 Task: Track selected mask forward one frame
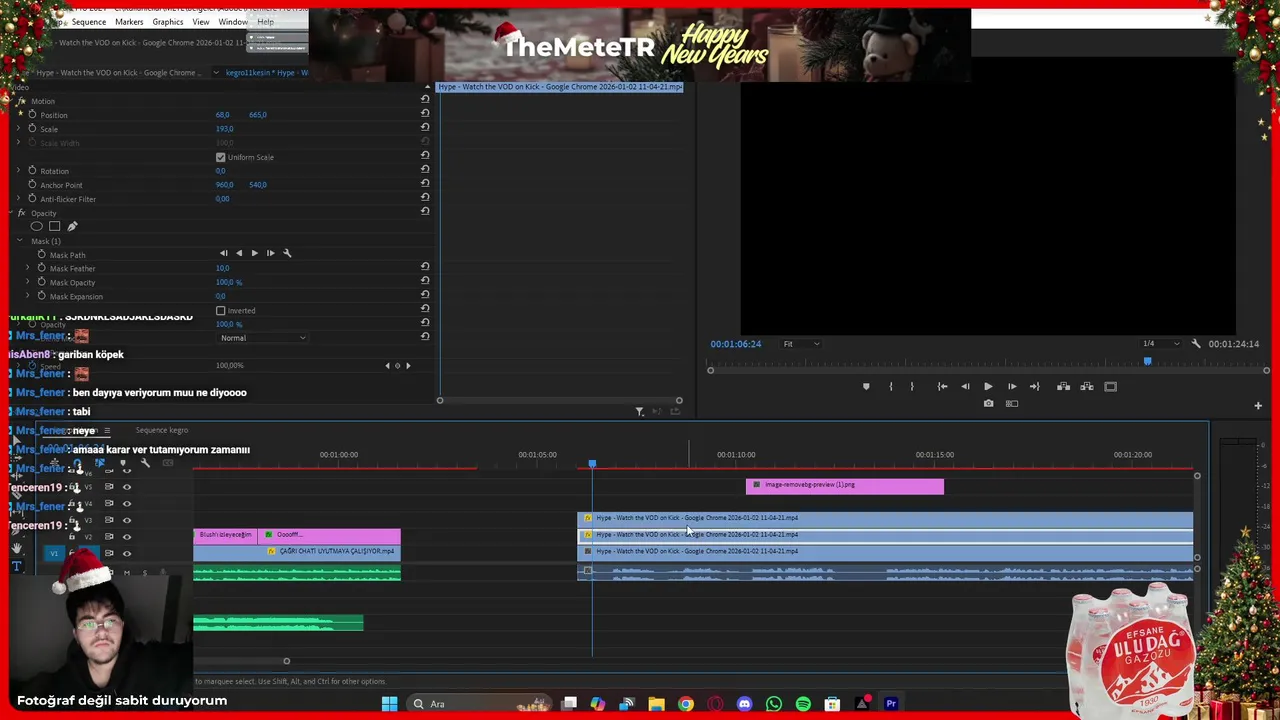270,253
